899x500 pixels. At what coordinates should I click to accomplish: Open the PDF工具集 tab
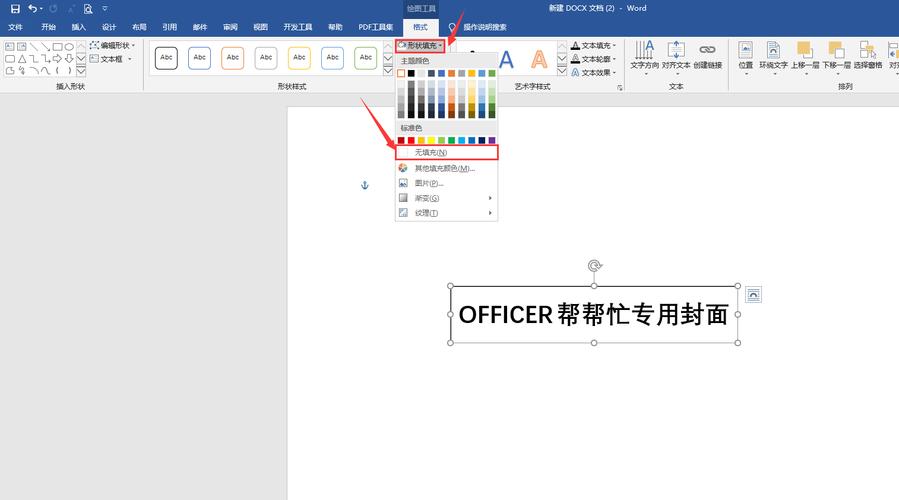tap(376, 27)
